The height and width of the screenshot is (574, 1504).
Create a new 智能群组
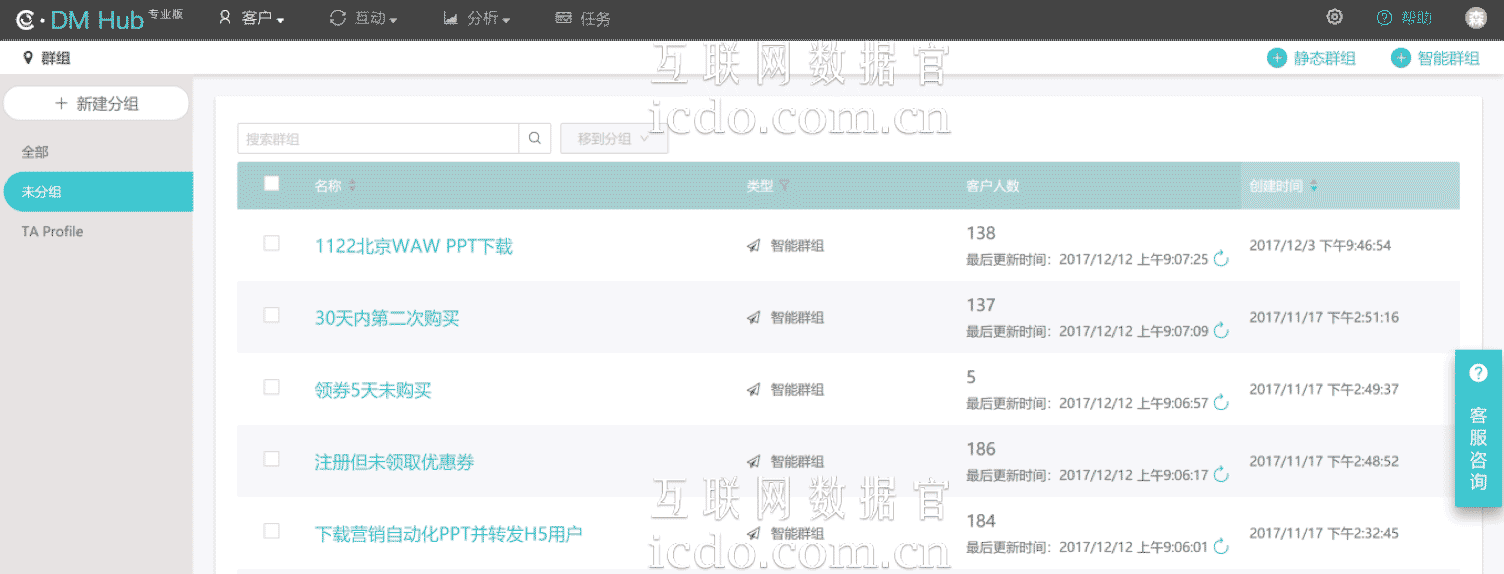[x=1436, y=58]
